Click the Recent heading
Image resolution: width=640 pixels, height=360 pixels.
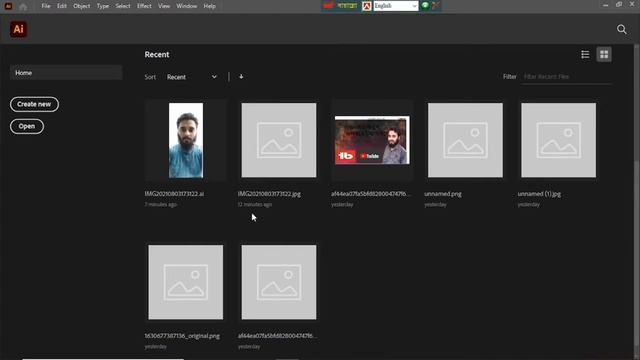pos(157,55)
